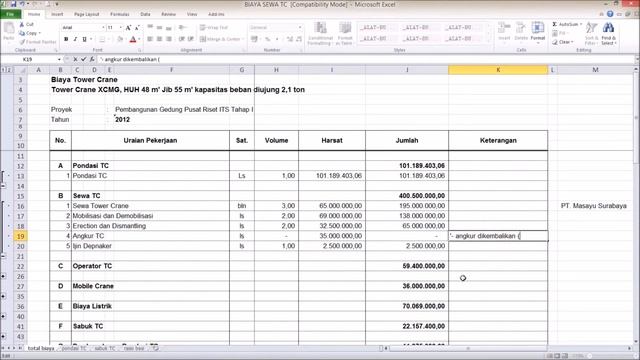Expand outline group at row 35
Viewport: 640px width, 360px height.
point(3,296)
